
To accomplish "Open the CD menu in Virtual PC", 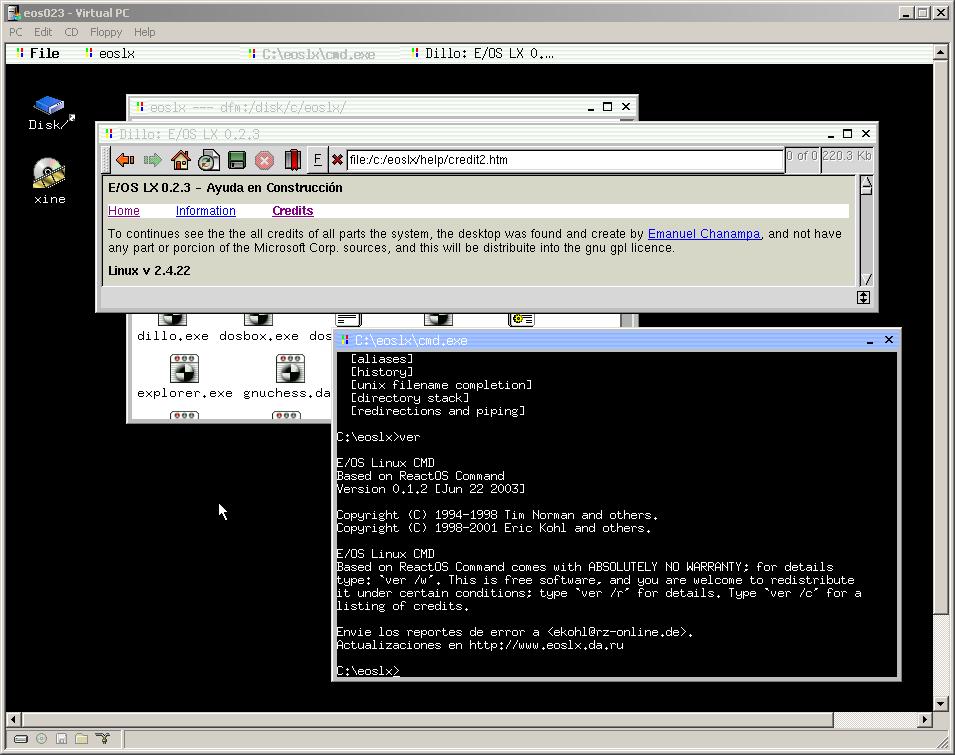I will pos(71,32).
